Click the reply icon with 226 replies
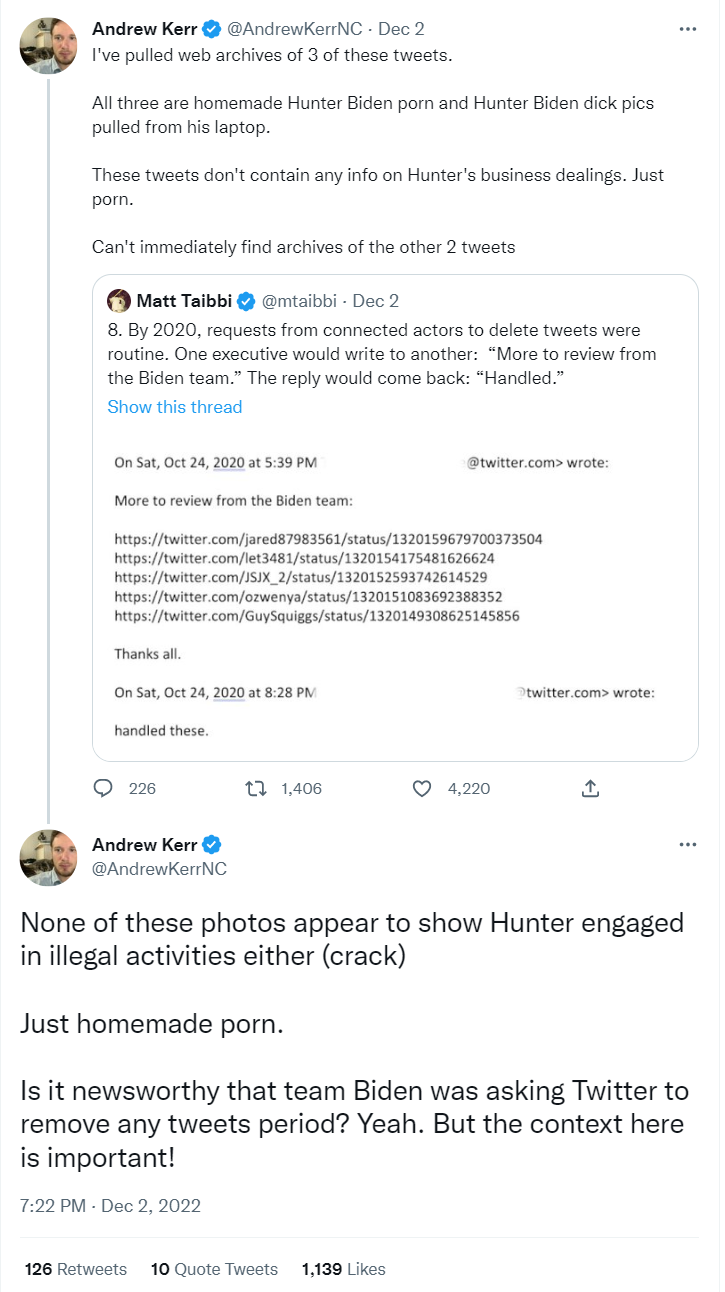Image resolution: width=725 pixels, height=1292 pixels. point(103,788)
